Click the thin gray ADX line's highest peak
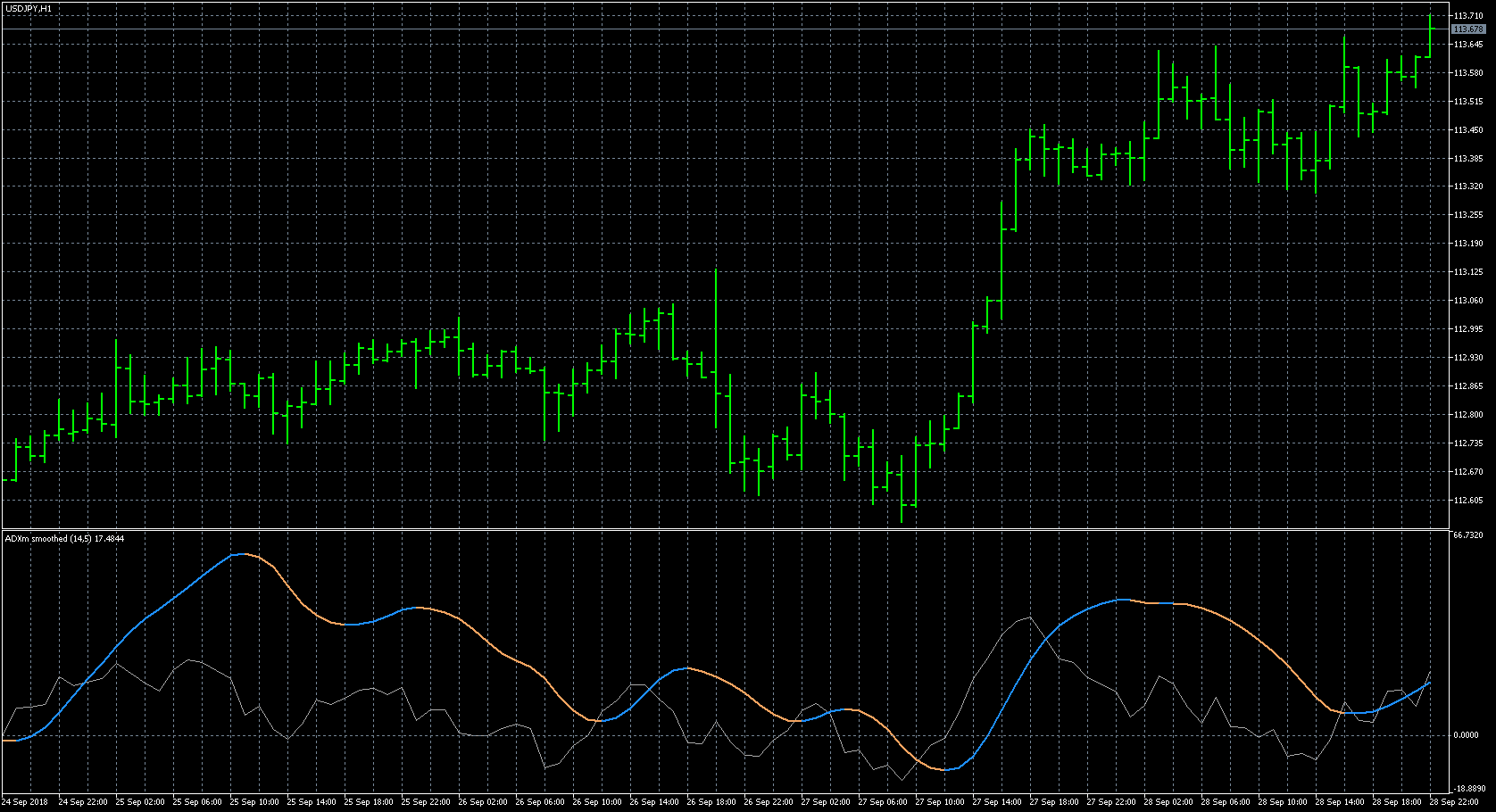The height and width of the screenshot is (812, 1496). 1029,617
